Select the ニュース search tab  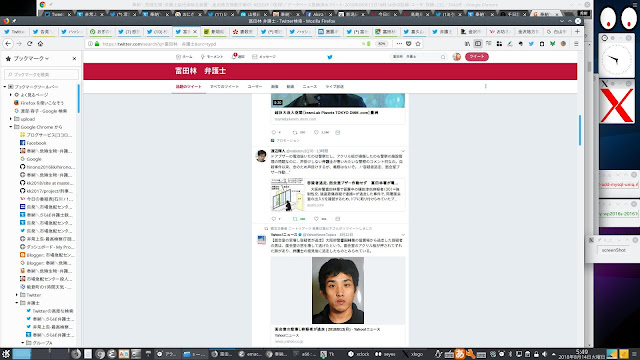click(309, 87)
